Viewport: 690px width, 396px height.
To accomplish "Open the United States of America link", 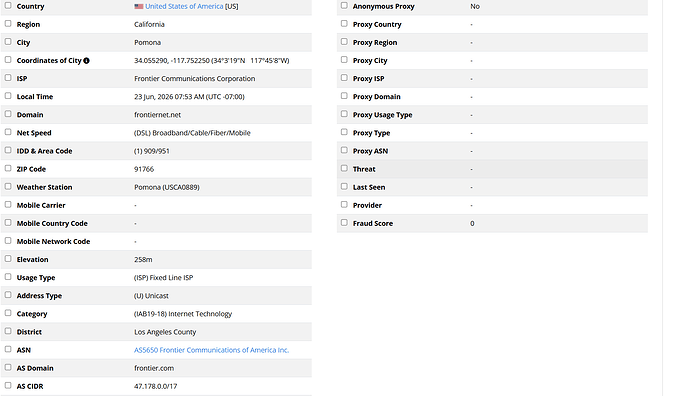I will click(184, 6).
